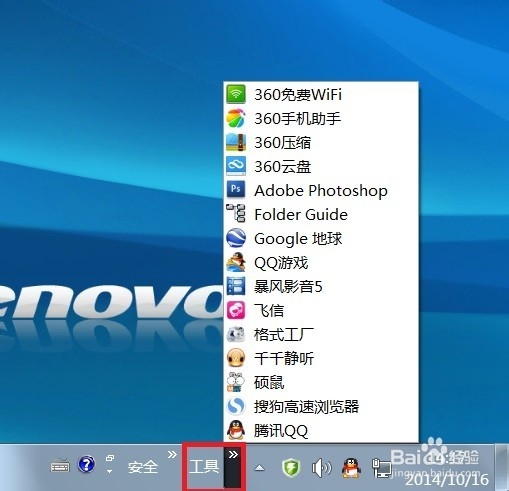Click the blue help question mark icon
The width and height of the screenshot is (509, 491).
click(86, 464)
